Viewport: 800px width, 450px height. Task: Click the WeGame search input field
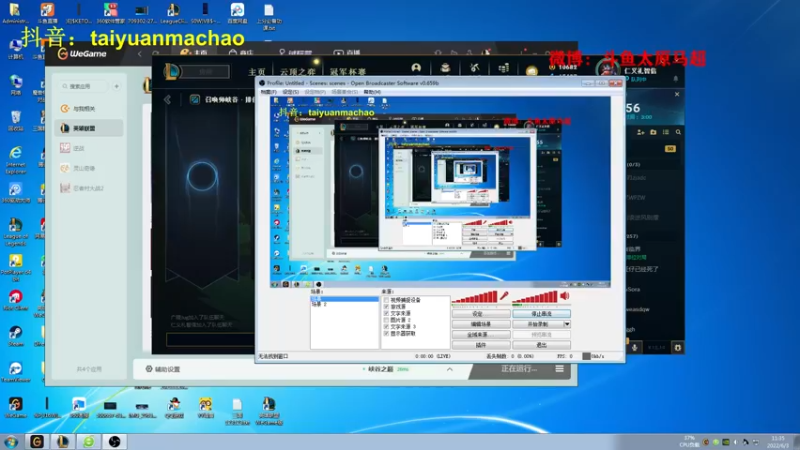pyautogui.click(x=84, y=86)
